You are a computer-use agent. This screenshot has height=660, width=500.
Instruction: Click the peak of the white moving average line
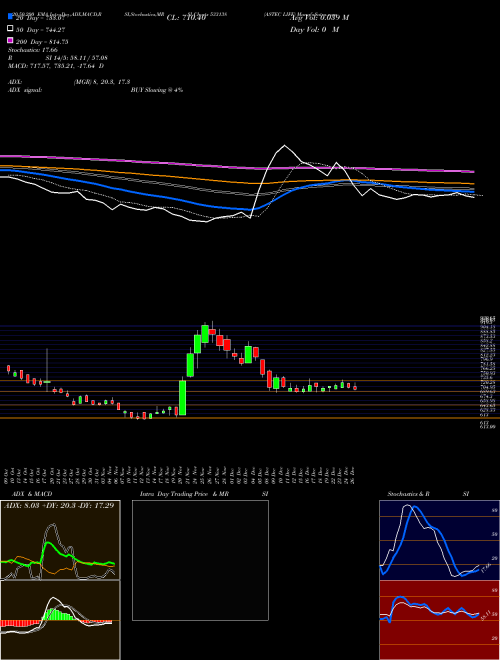point(285,146)
